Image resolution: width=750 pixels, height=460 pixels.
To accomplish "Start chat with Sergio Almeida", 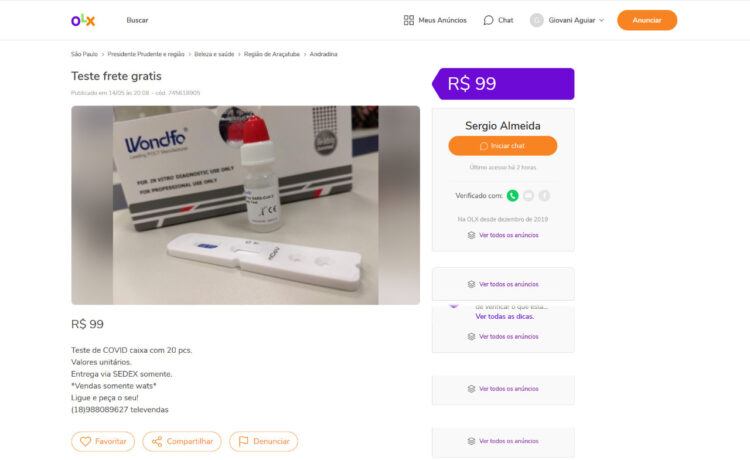I will click(502, 146).
